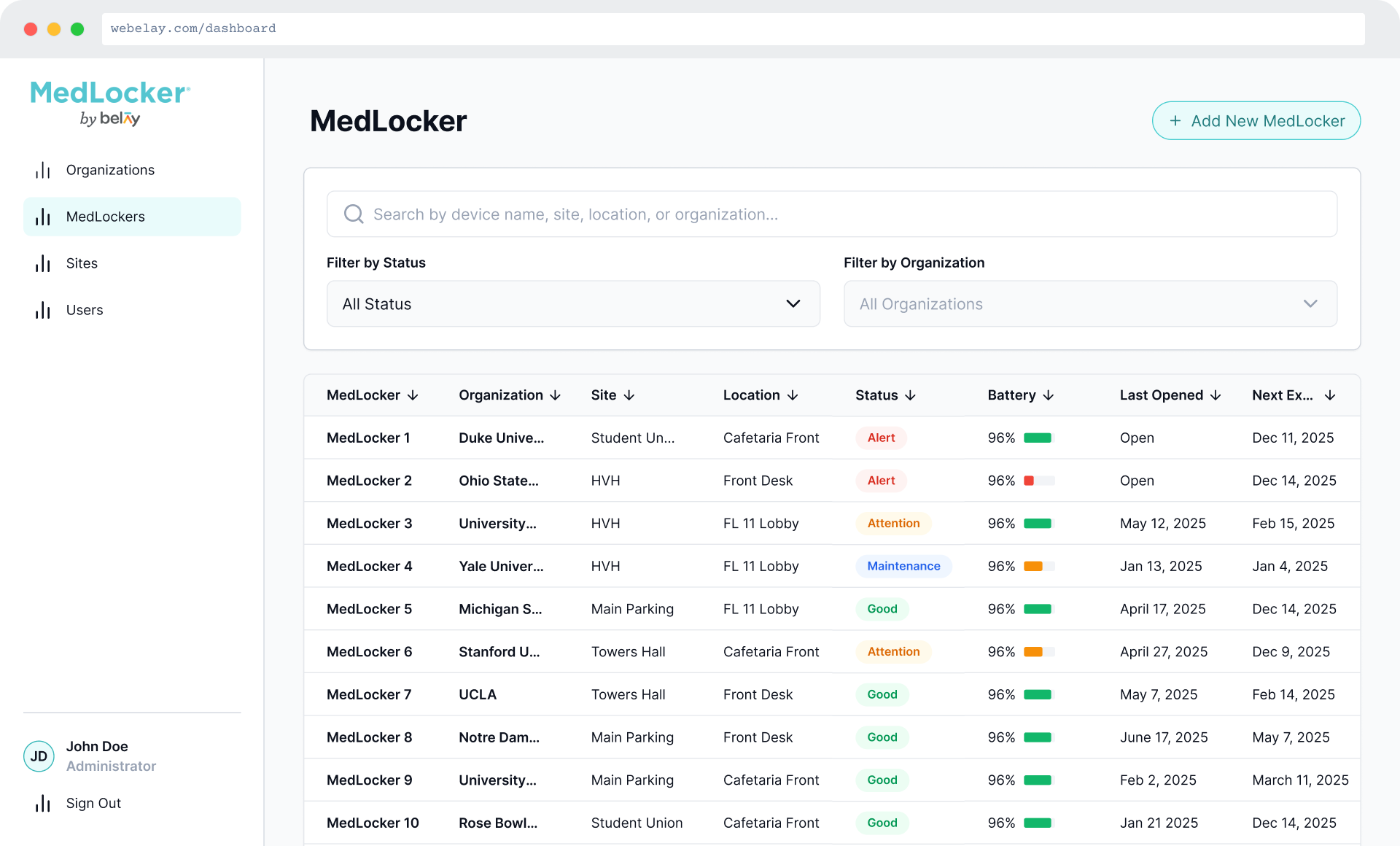Viewport: 1400px width, 846px height.
Task: Open the Organizations sidebar item
Action: (x=110, y=170)
